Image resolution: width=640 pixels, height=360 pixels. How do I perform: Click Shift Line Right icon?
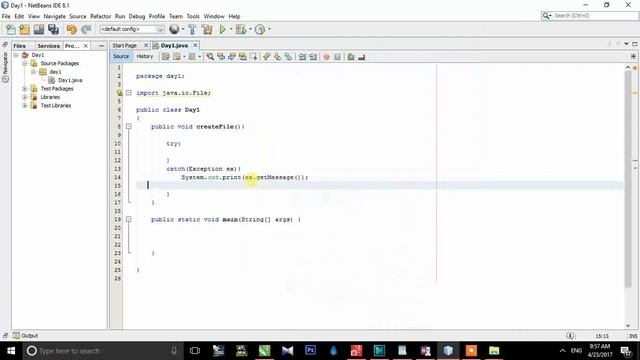313,57
